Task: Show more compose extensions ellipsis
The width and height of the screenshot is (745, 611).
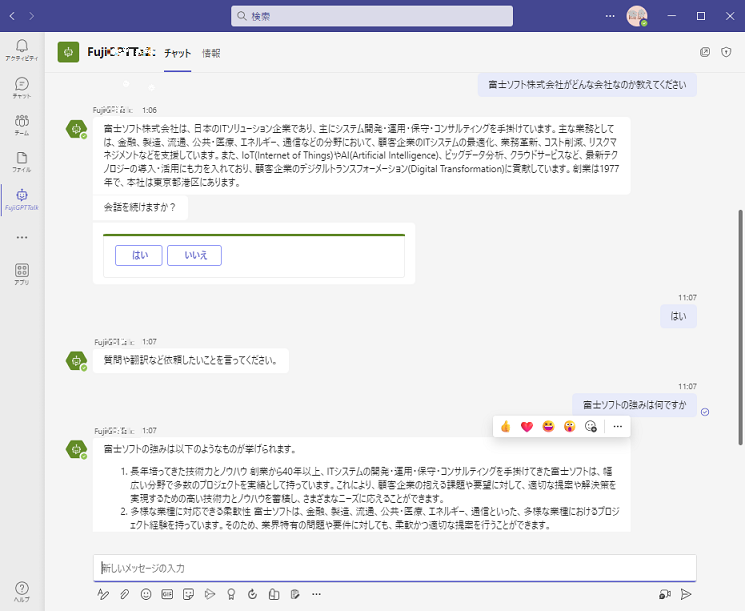Action: (316, 594)
